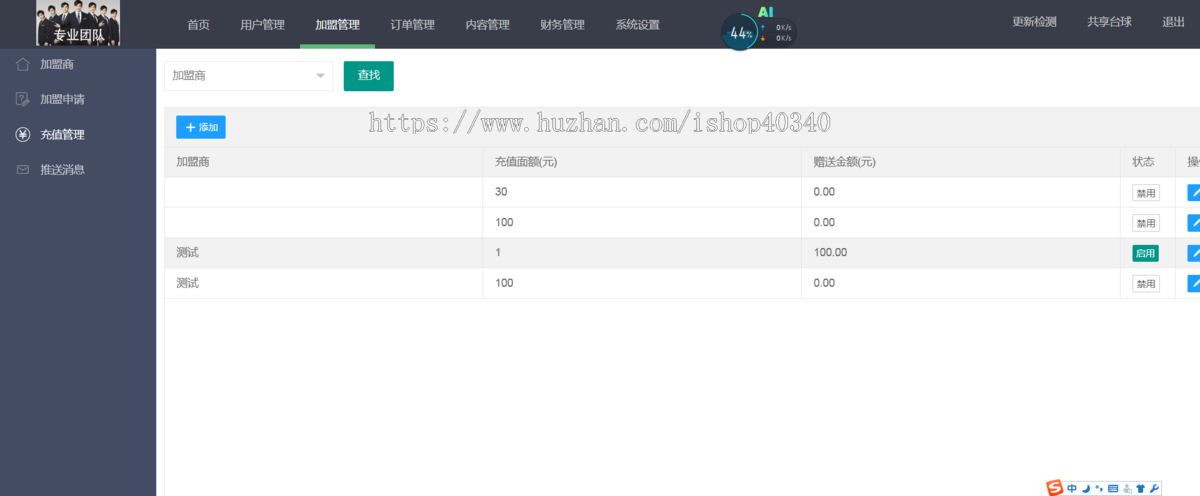Toggle 启用 status for the 测试 1 row
The image size is (1200, 496).
[x=1145, y=253]
